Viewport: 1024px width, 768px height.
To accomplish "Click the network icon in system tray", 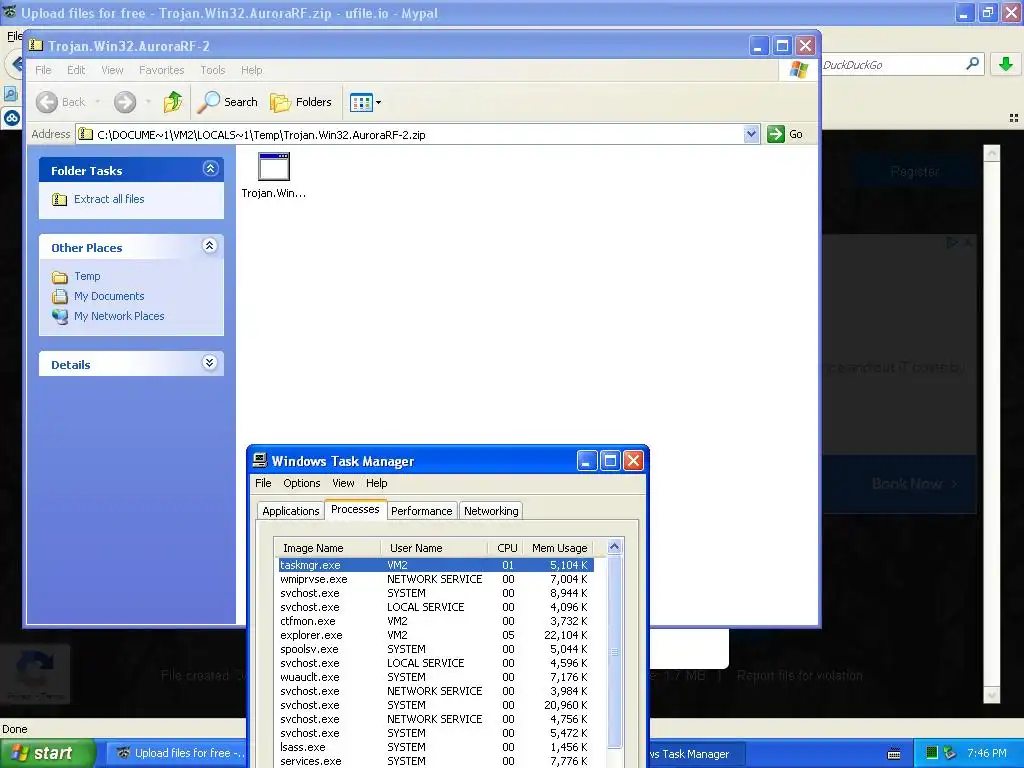I will (x=950, y=753).
